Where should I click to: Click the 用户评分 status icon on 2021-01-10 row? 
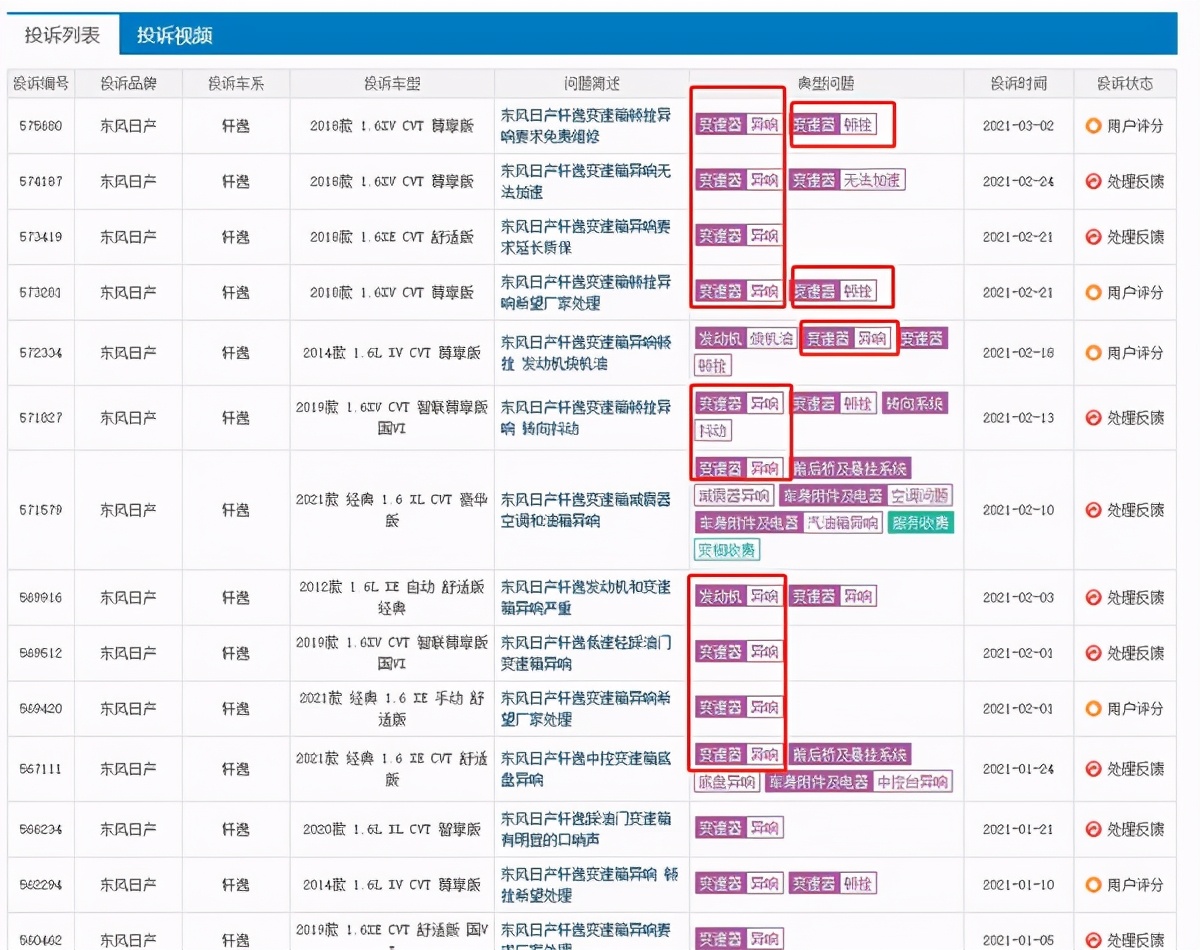[x=1094, y=885]
